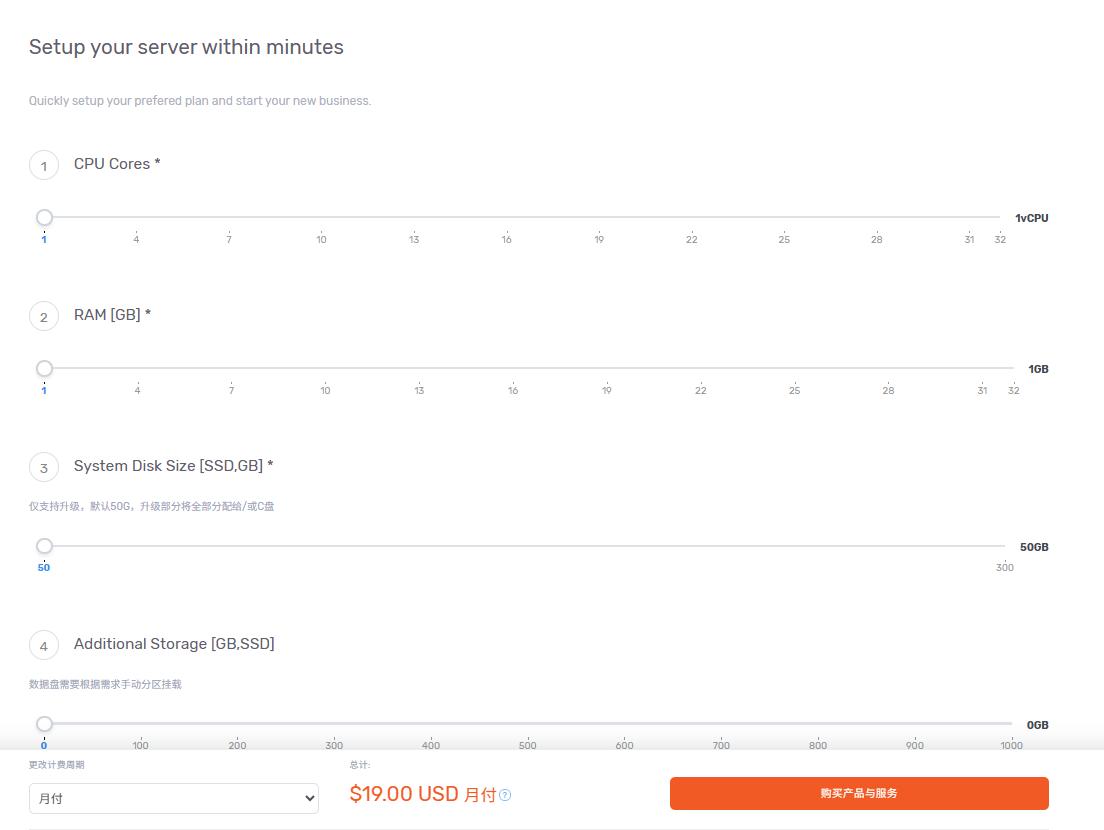Click the RAM slider handle
The height and width of the screenshot is (830, 1104).
click(44, 368)
